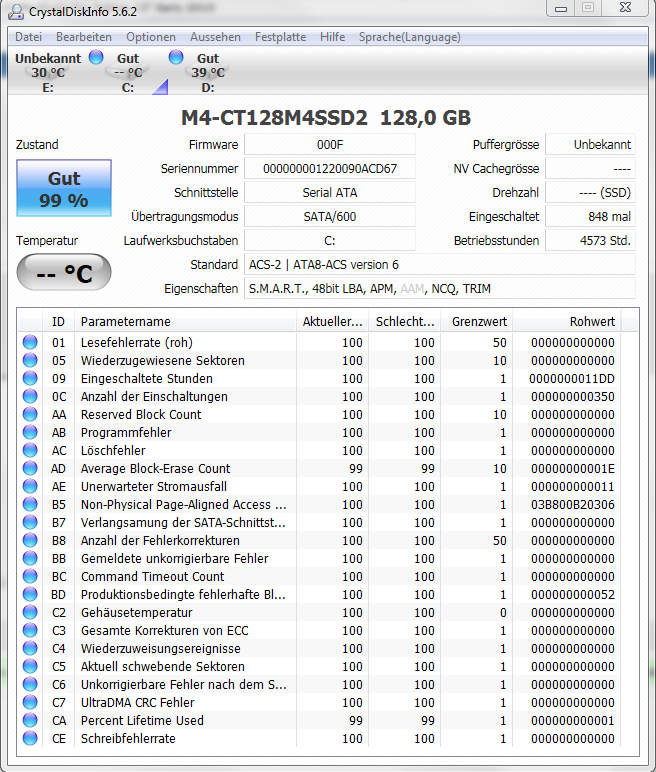
Task: Click status orb for Reserved Block Count
Action: tap(30, 414)
